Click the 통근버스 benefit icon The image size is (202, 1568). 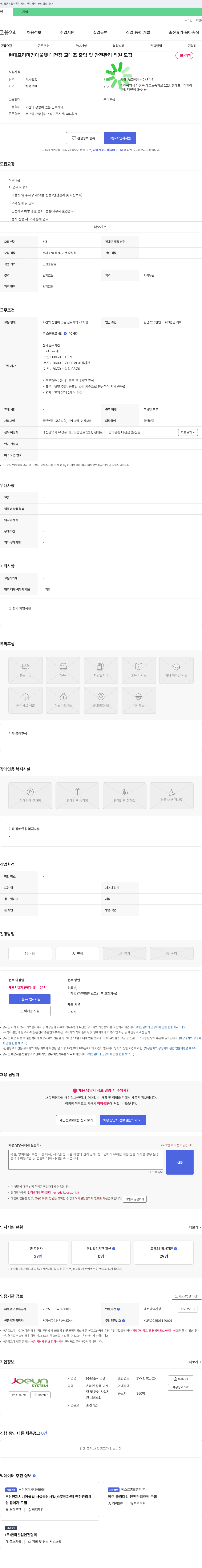(25, 670)
